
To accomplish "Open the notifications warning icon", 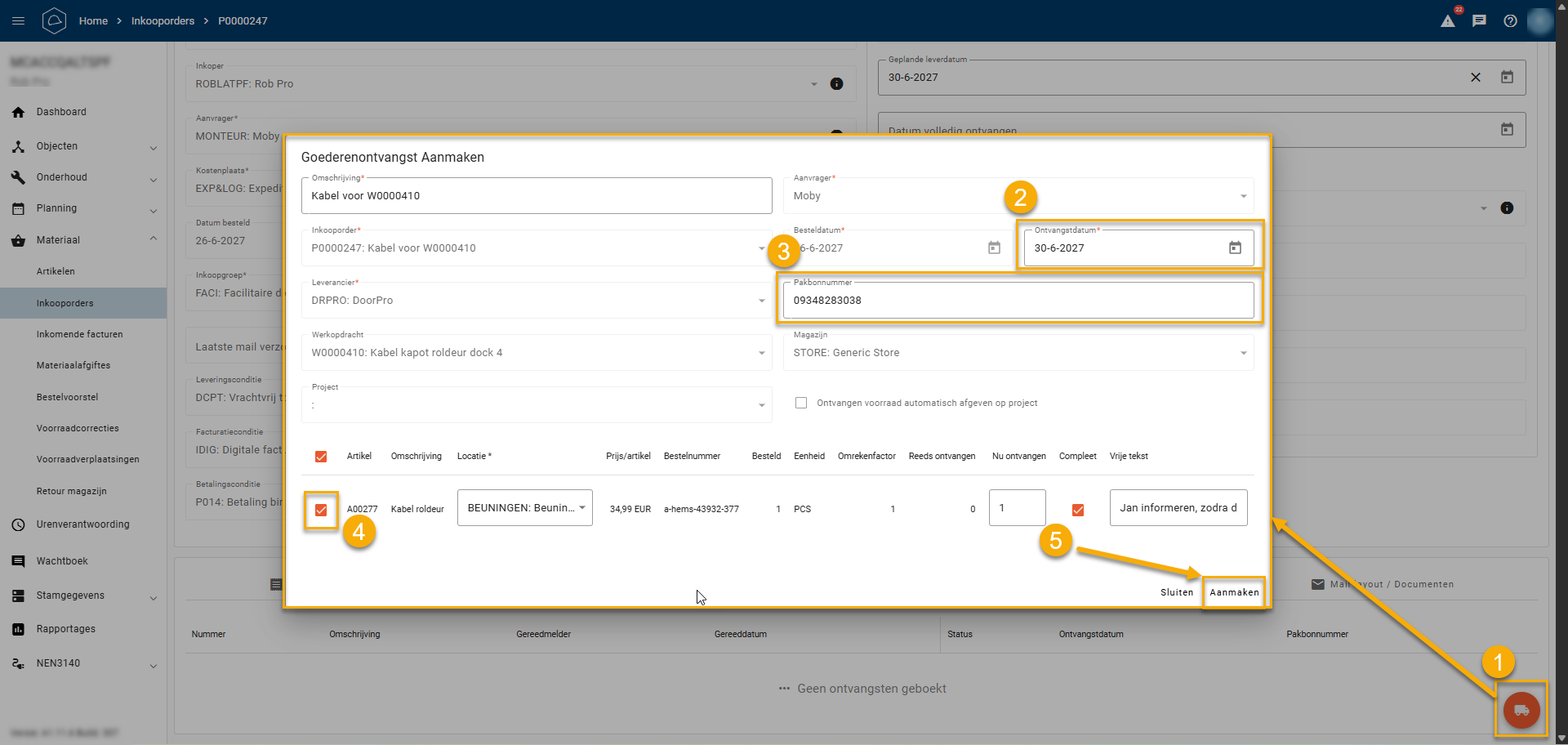I will 1448,21.
